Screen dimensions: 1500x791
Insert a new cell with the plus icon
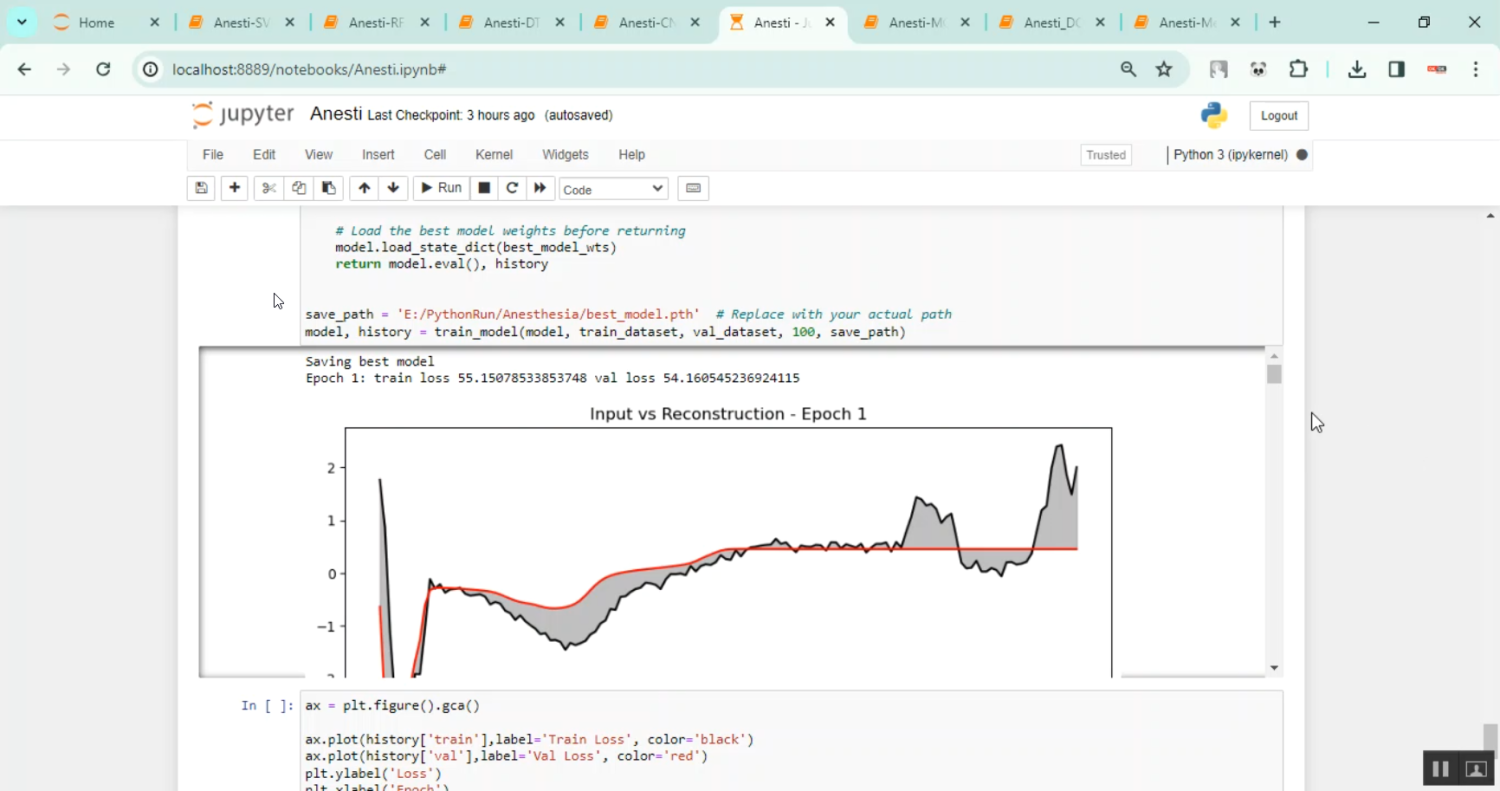click(234, 188)
